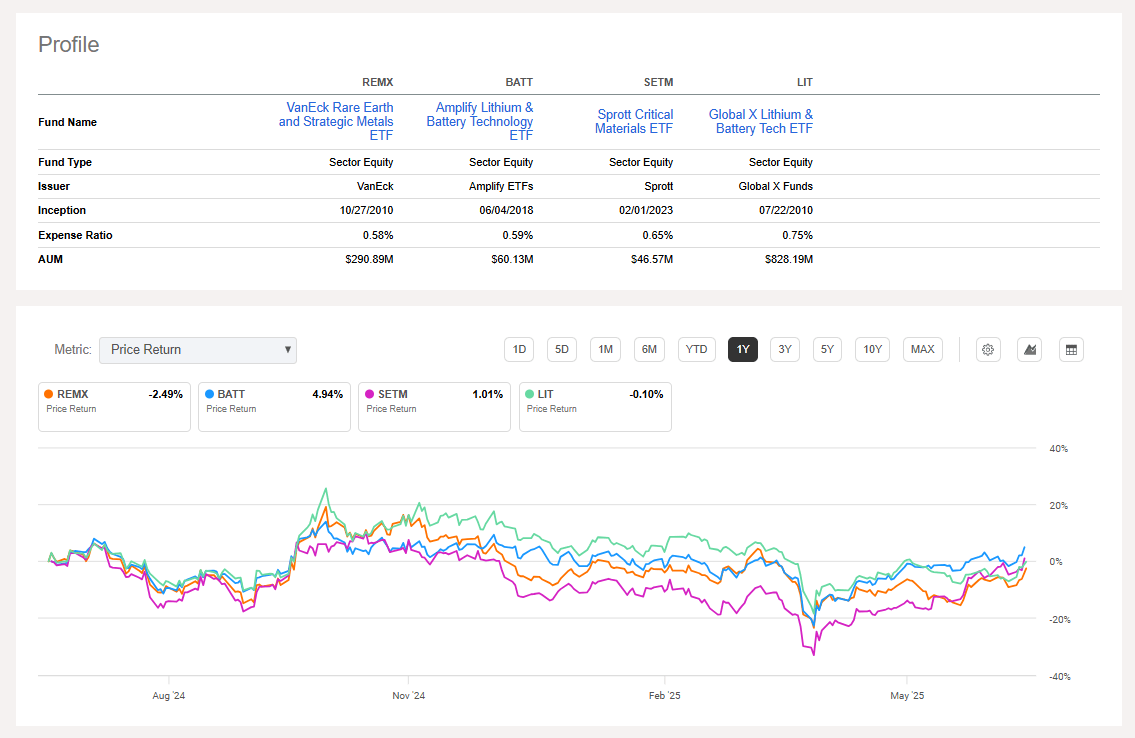The height and width of the screenshot is (738, 1135).
Task: Select the 6M range button
Action: click(x=649, y=349)
